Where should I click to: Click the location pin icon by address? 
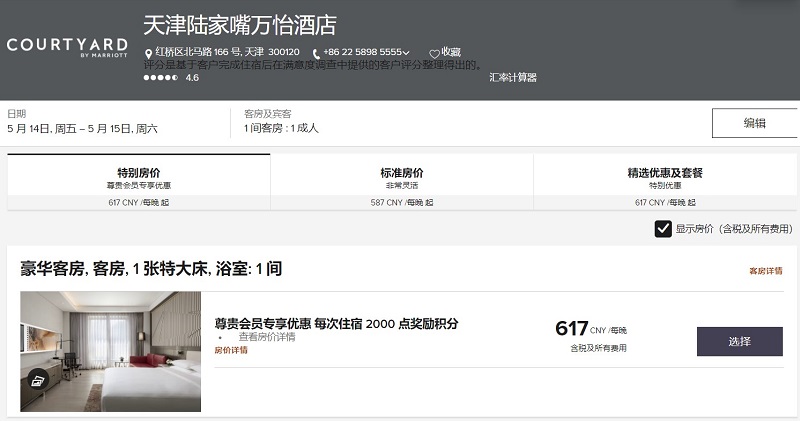[148, 54]
